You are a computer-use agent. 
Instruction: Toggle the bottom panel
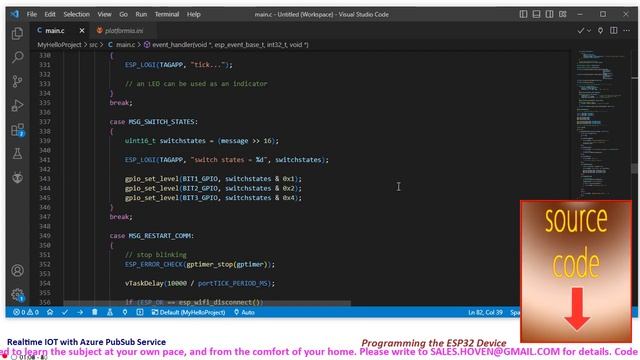[x=536, y=14]
